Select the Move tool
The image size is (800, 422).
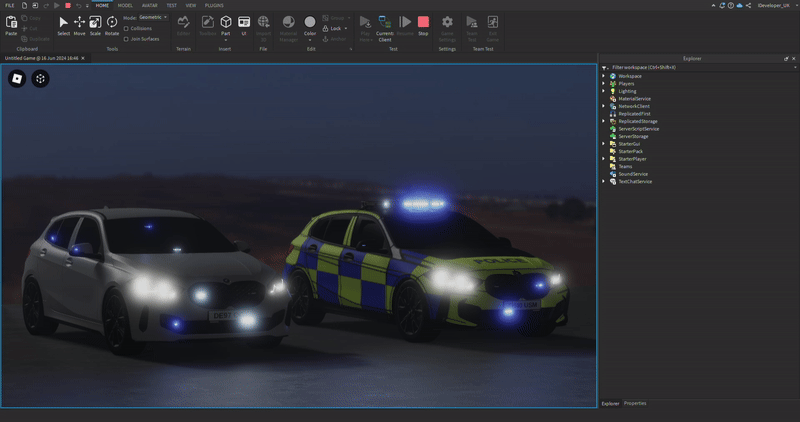coord(79,24)
